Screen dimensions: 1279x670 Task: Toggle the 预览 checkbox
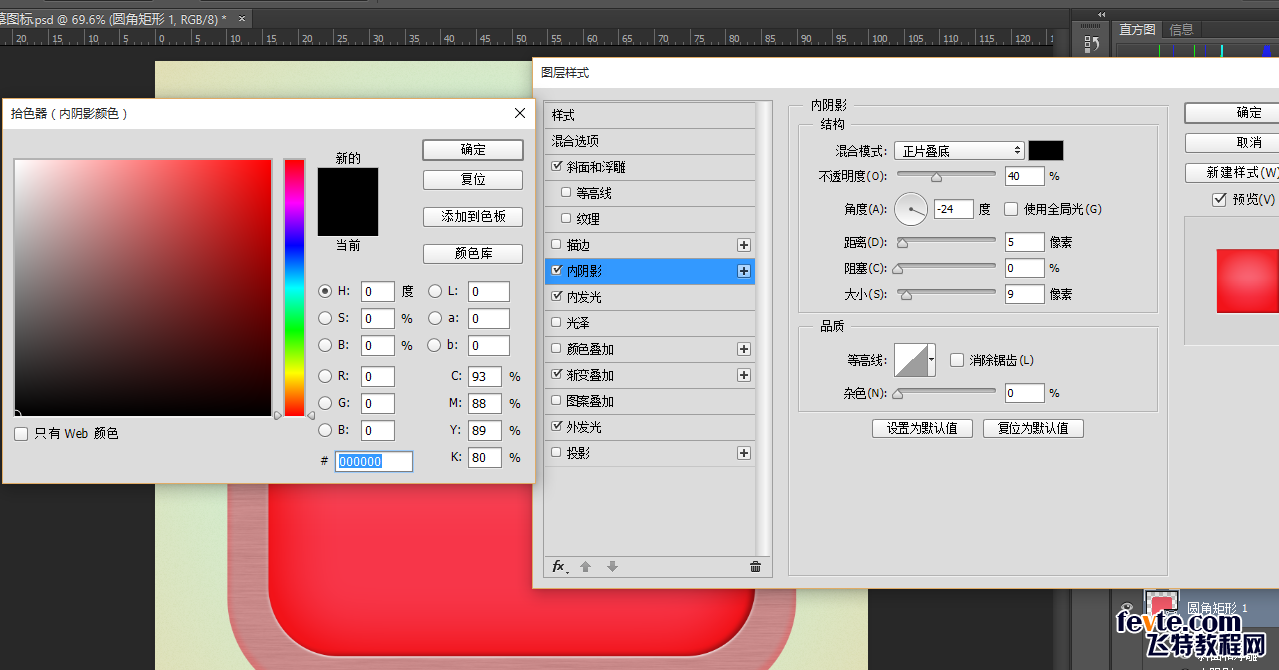point(1219,199)
